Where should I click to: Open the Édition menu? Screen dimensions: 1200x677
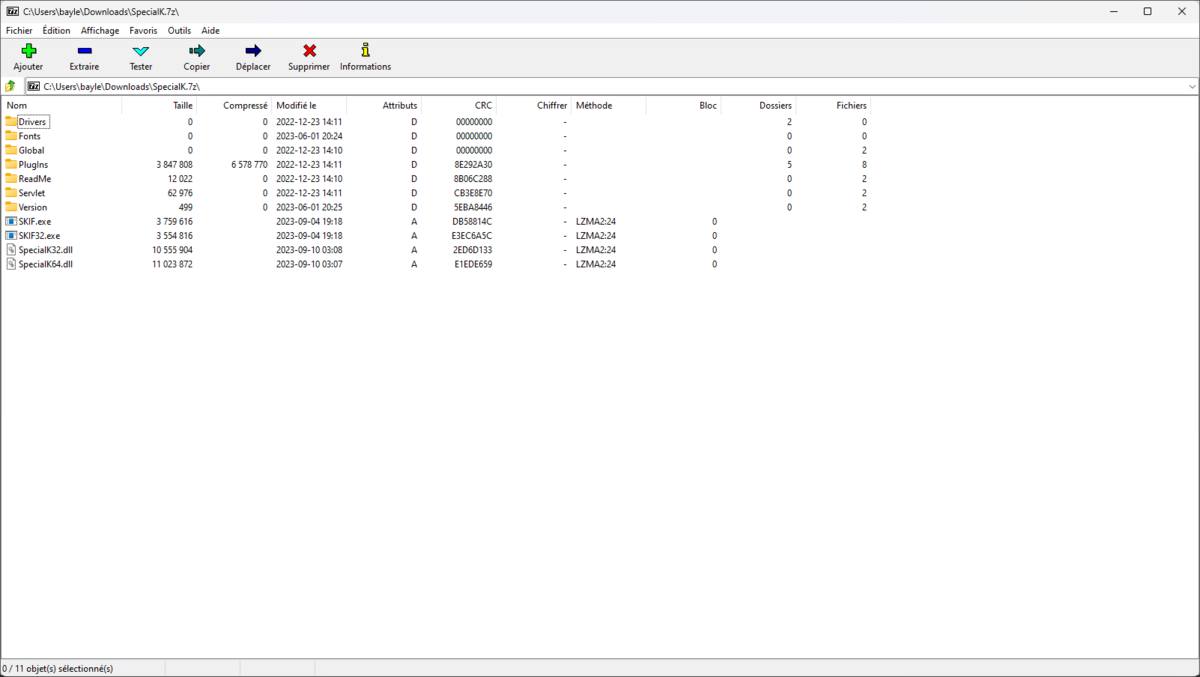click(x=56, y=31)
